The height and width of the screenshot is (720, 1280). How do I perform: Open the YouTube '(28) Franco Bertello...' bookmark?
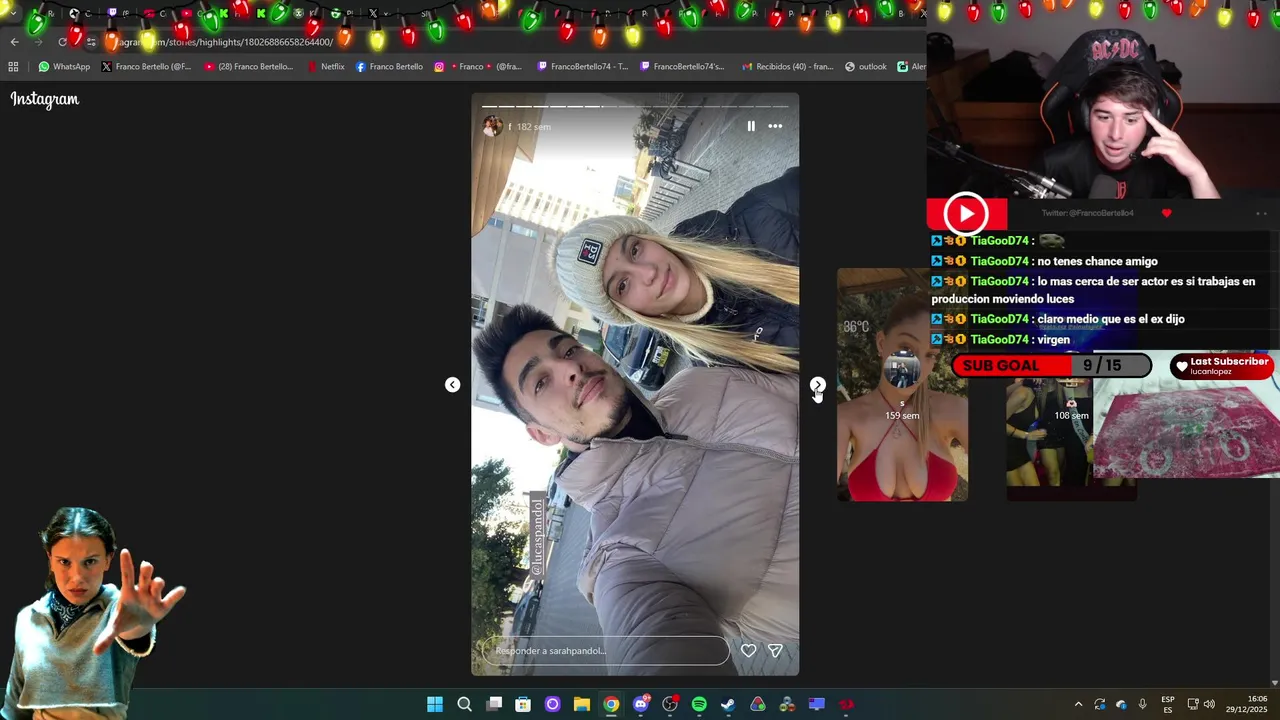pyautogui.click(x=249, y=67)
